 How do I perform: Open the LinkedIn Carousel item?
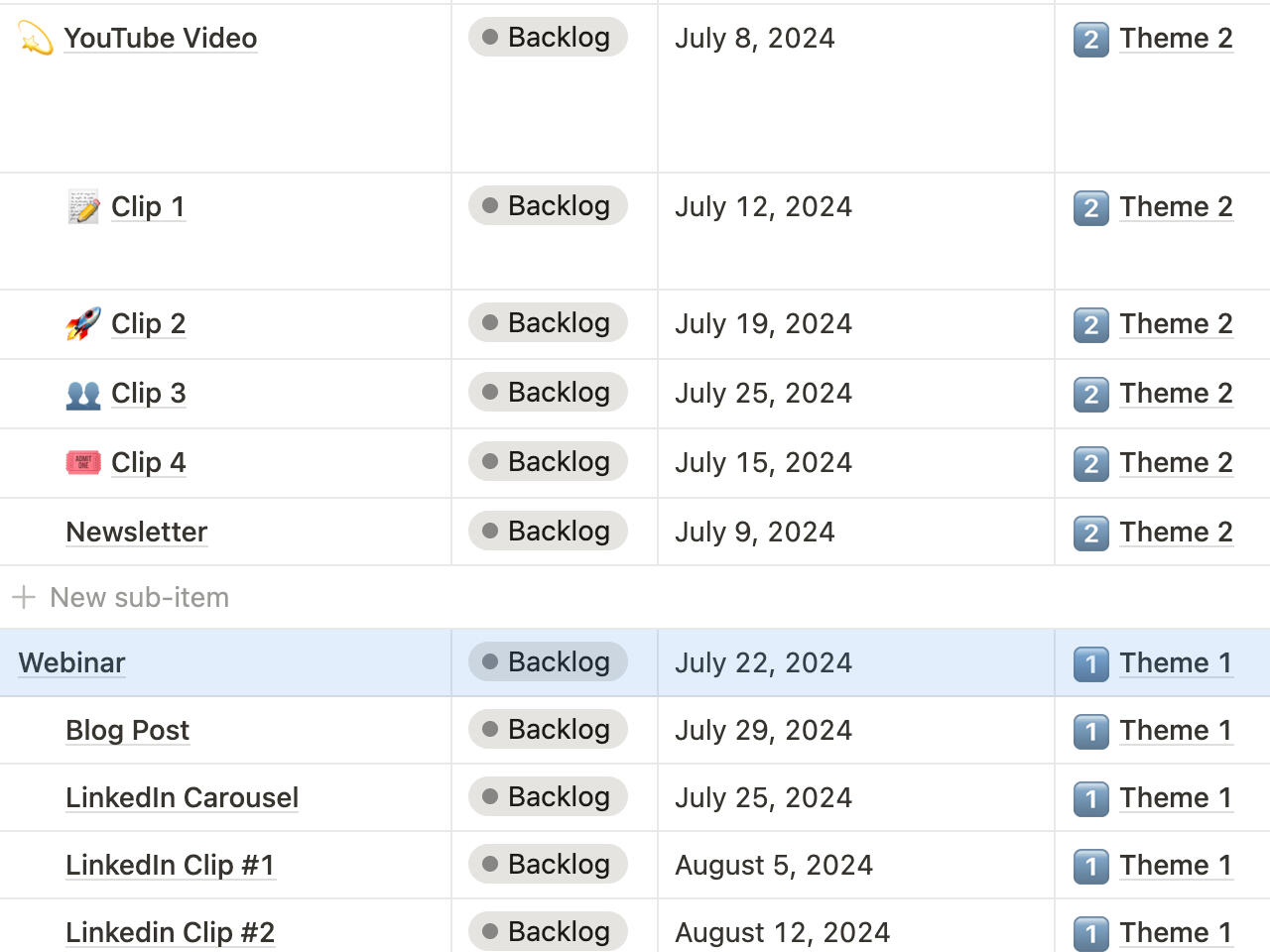coord(182,798)
